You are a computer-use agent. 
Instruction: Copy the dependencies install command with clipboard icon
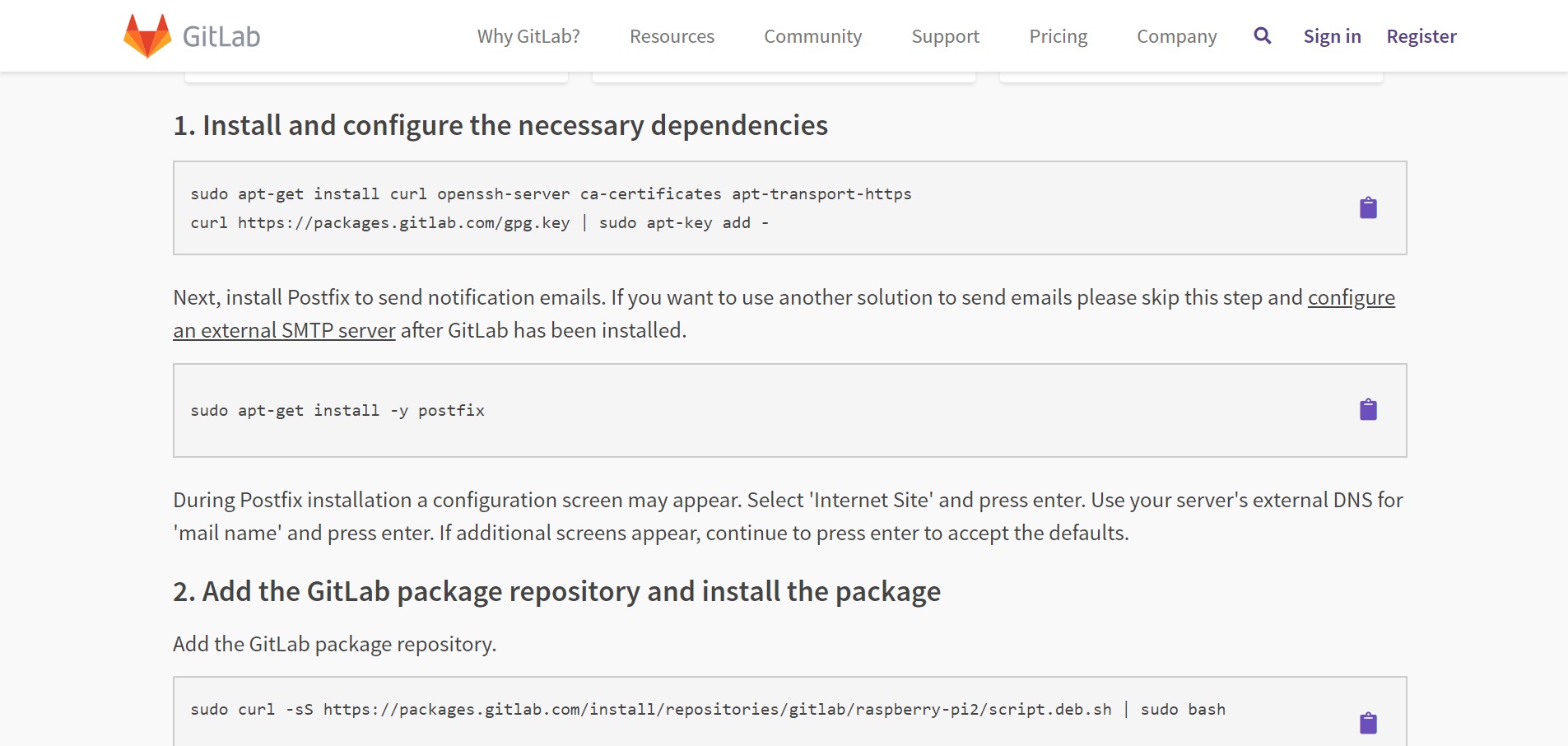1368,207
